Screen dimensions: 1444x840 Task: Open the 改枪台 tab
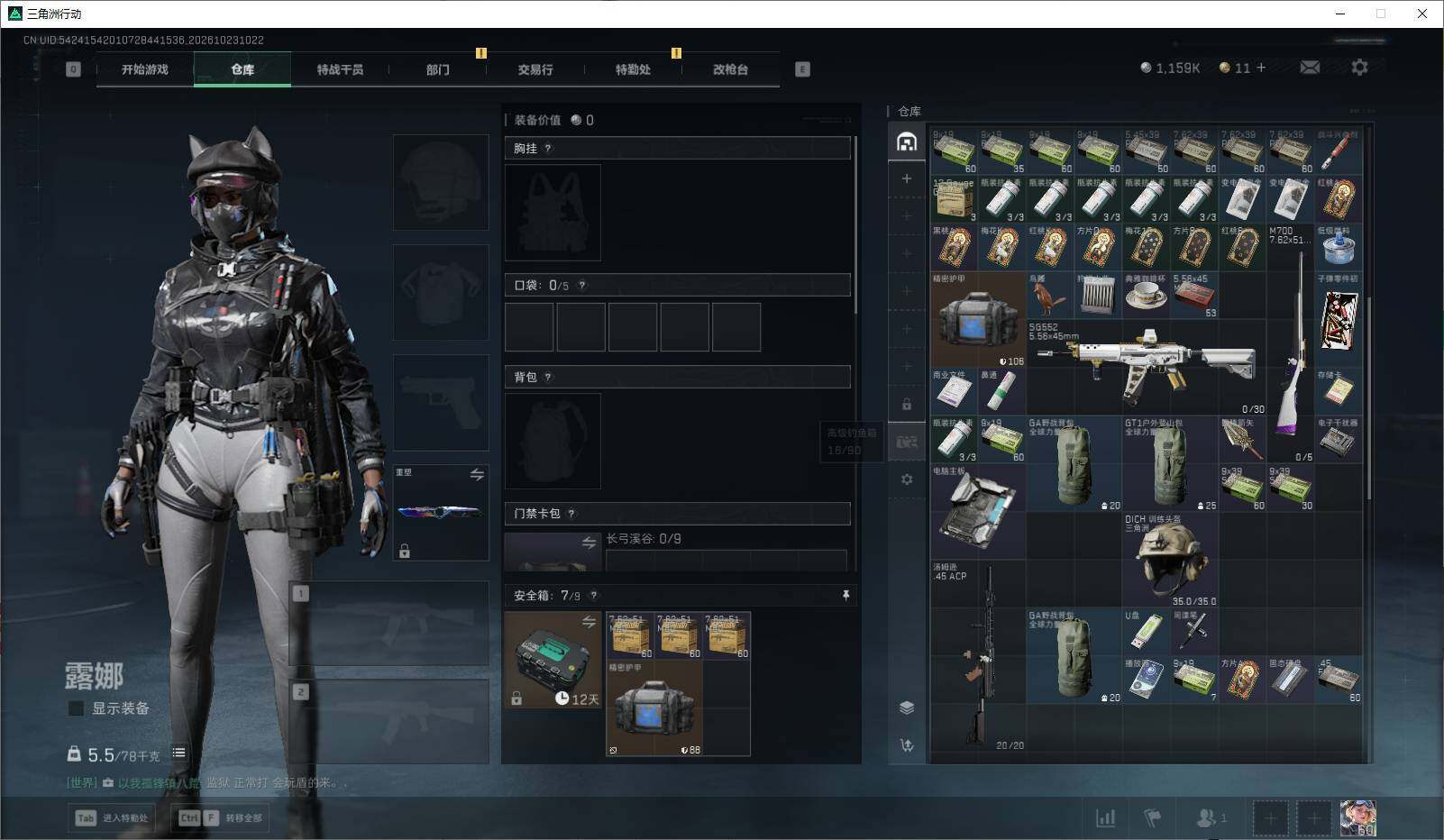730,69
